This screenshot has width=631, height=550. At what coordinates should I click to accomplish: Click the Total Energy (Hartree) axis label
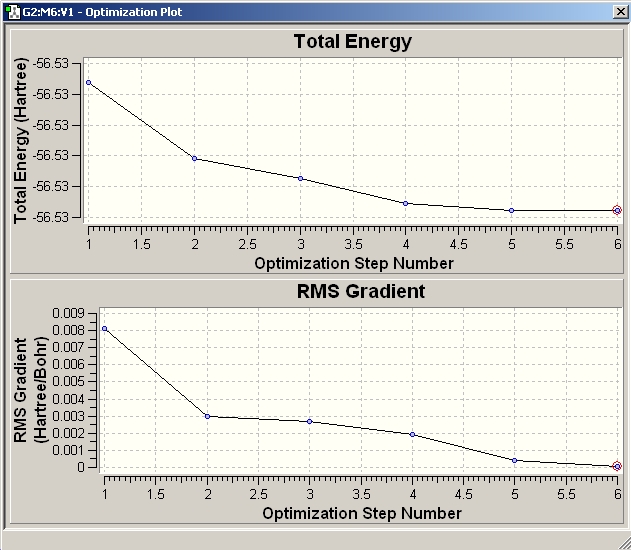21,141
